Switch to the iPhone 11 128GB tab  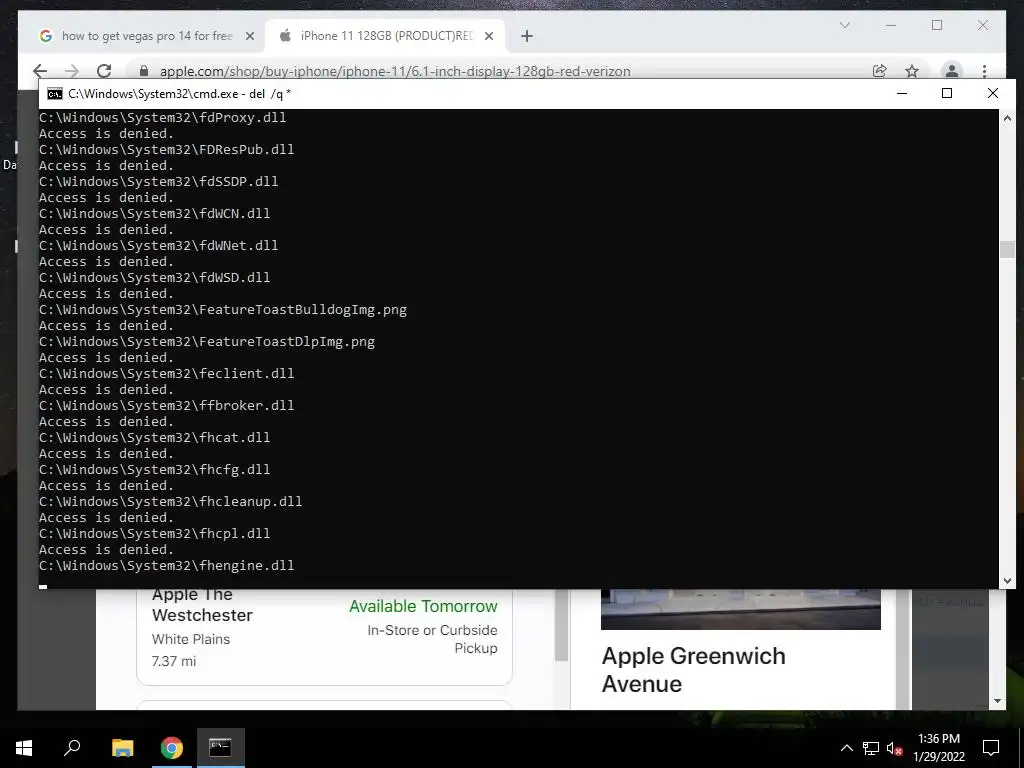tap(384, 36)
